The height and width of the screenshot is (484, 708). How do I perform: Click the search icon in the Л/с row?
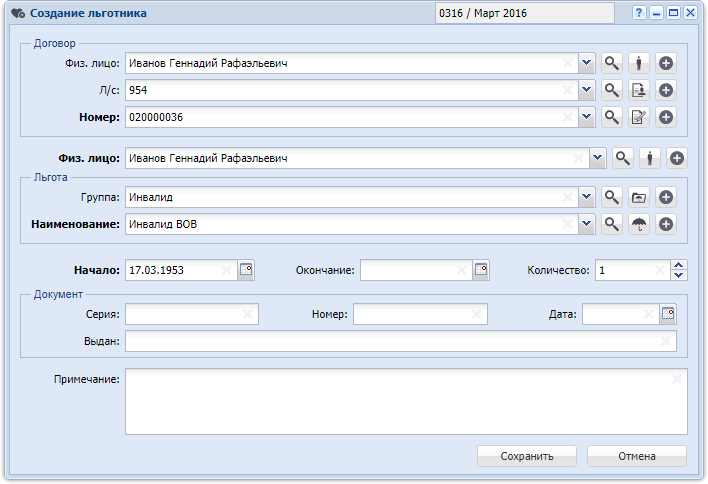pyautogui.click(x=611, y=90)
